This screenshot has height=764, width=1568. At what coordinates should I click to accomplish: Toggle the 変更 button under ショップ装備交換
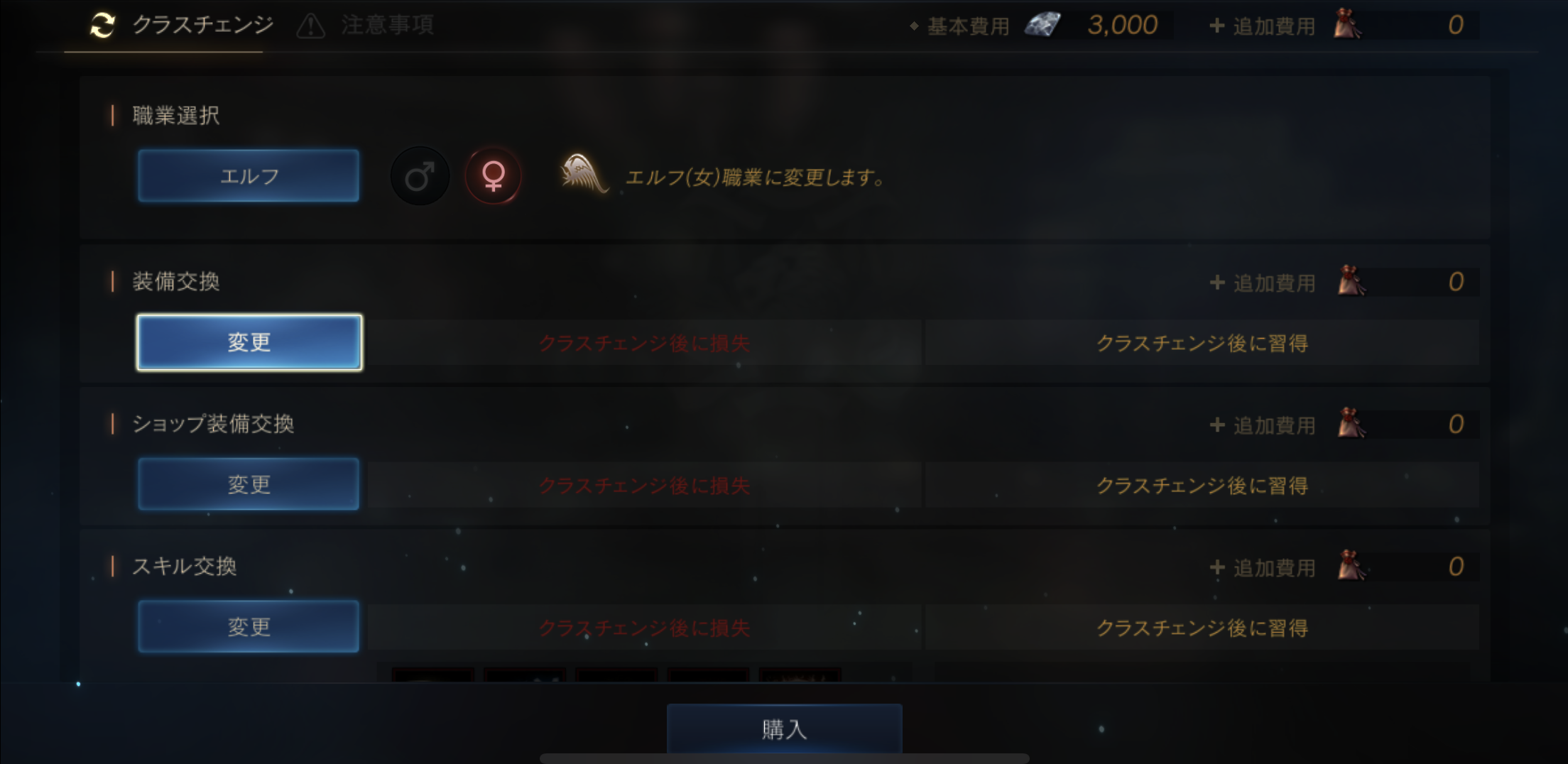point(249,484)
